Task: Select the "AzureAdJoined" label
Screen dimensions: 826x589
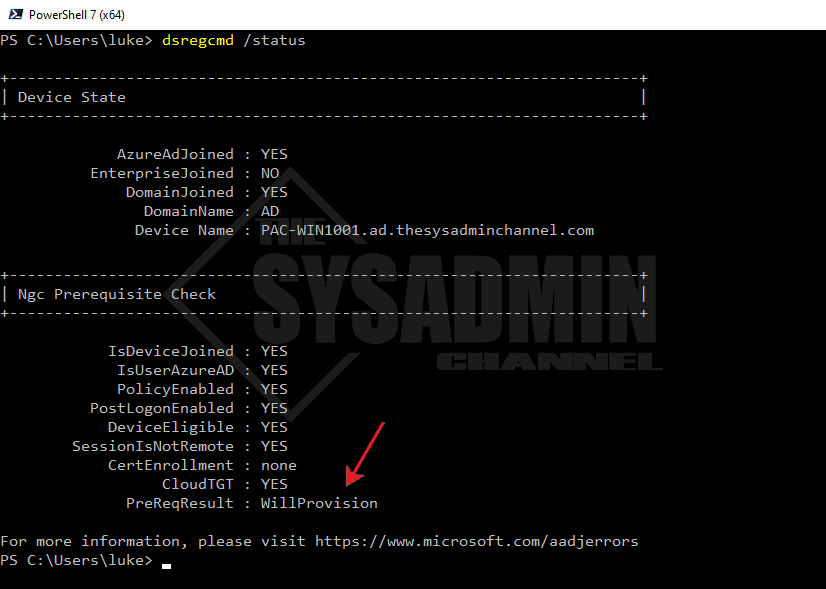Action: pyautogui.click(x=175, y=154)
